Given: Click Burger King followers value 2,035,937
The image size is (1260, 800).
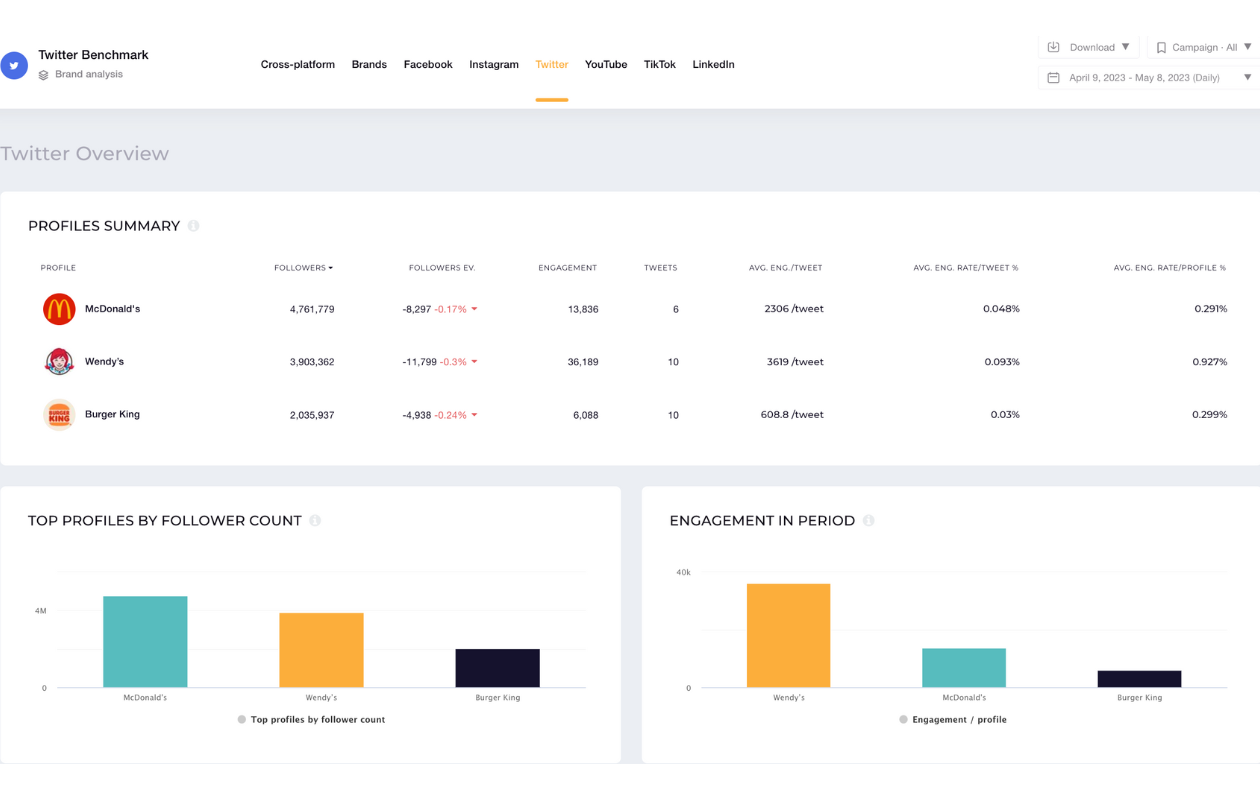Looking at the screenshot, I should point(312,415).
